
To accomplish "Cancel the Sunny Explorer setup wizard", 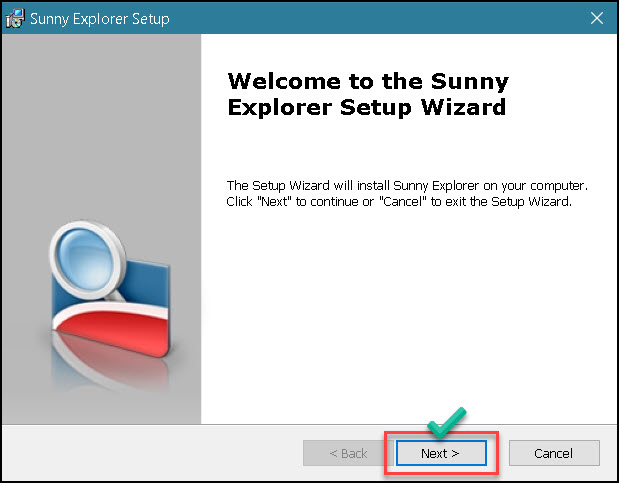I will pos(554,453).
